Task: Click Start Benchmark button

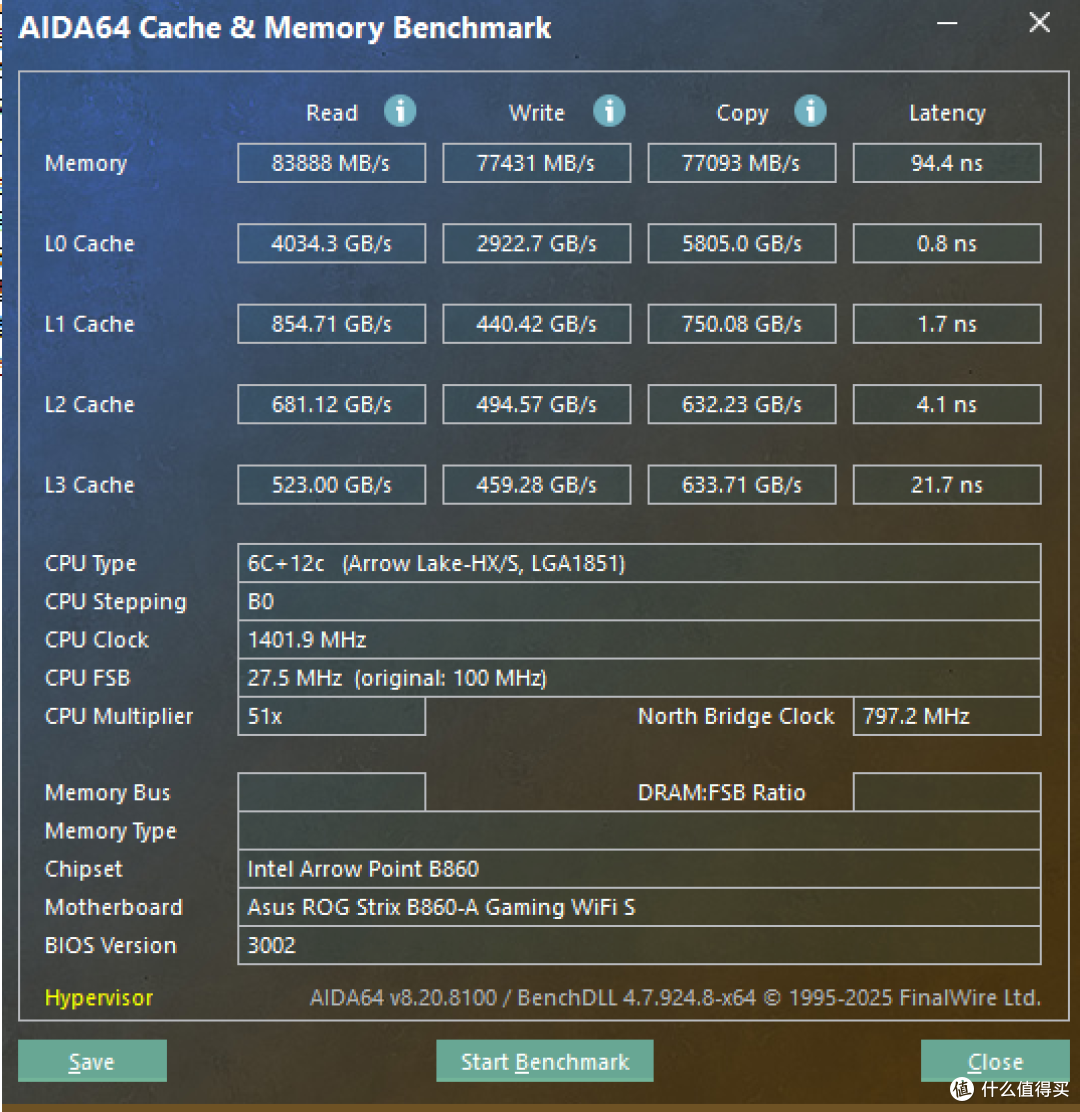Action: 545,1060
